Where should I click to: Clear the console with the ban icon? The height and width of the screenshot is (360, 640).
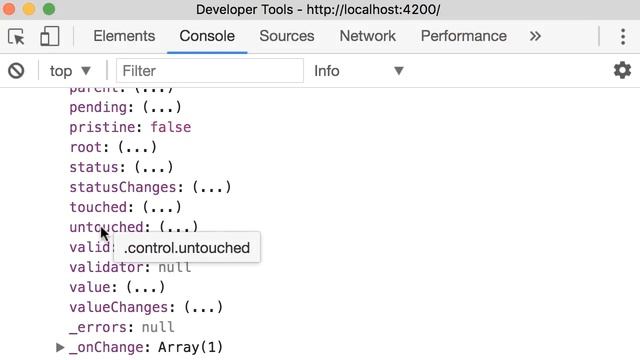coord(16,71)
